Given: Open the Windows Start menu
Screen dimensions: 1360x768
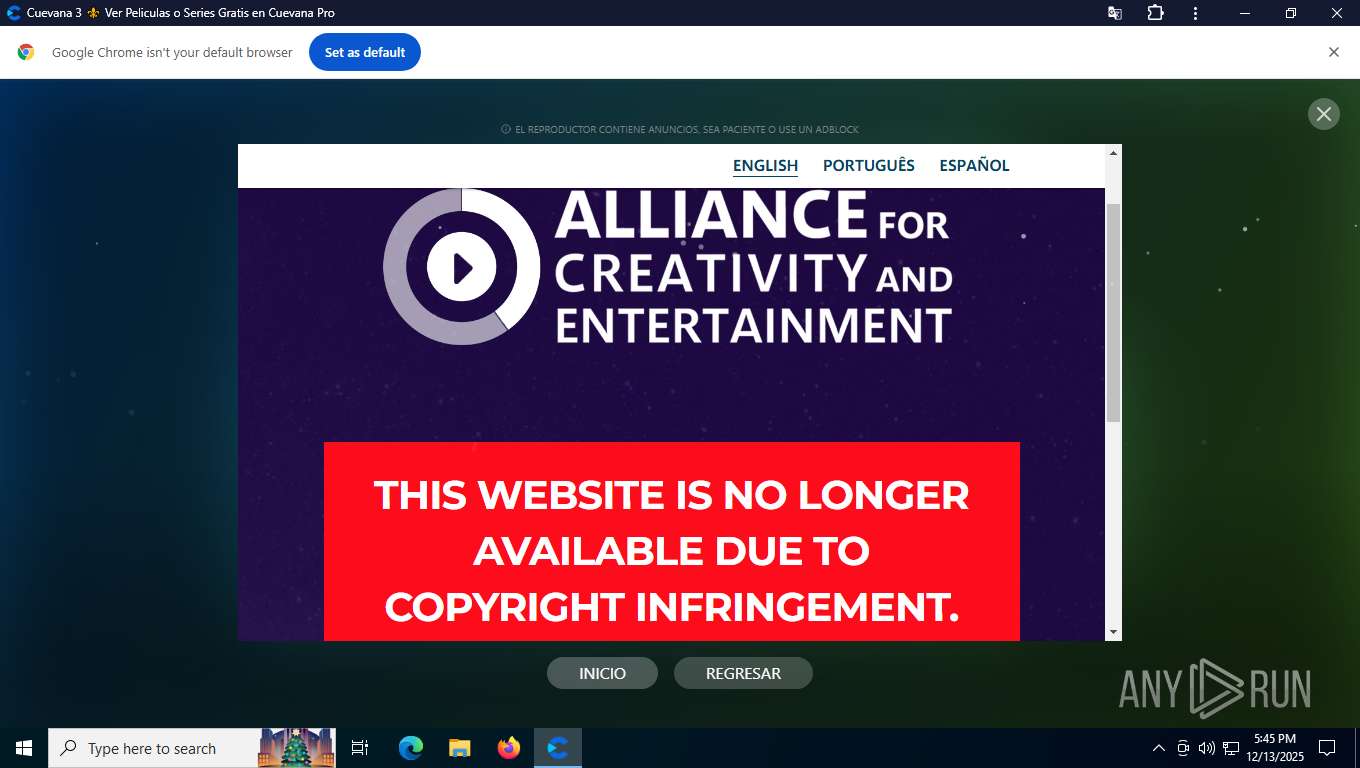Looking at the screenshot, I should point(24,748).
